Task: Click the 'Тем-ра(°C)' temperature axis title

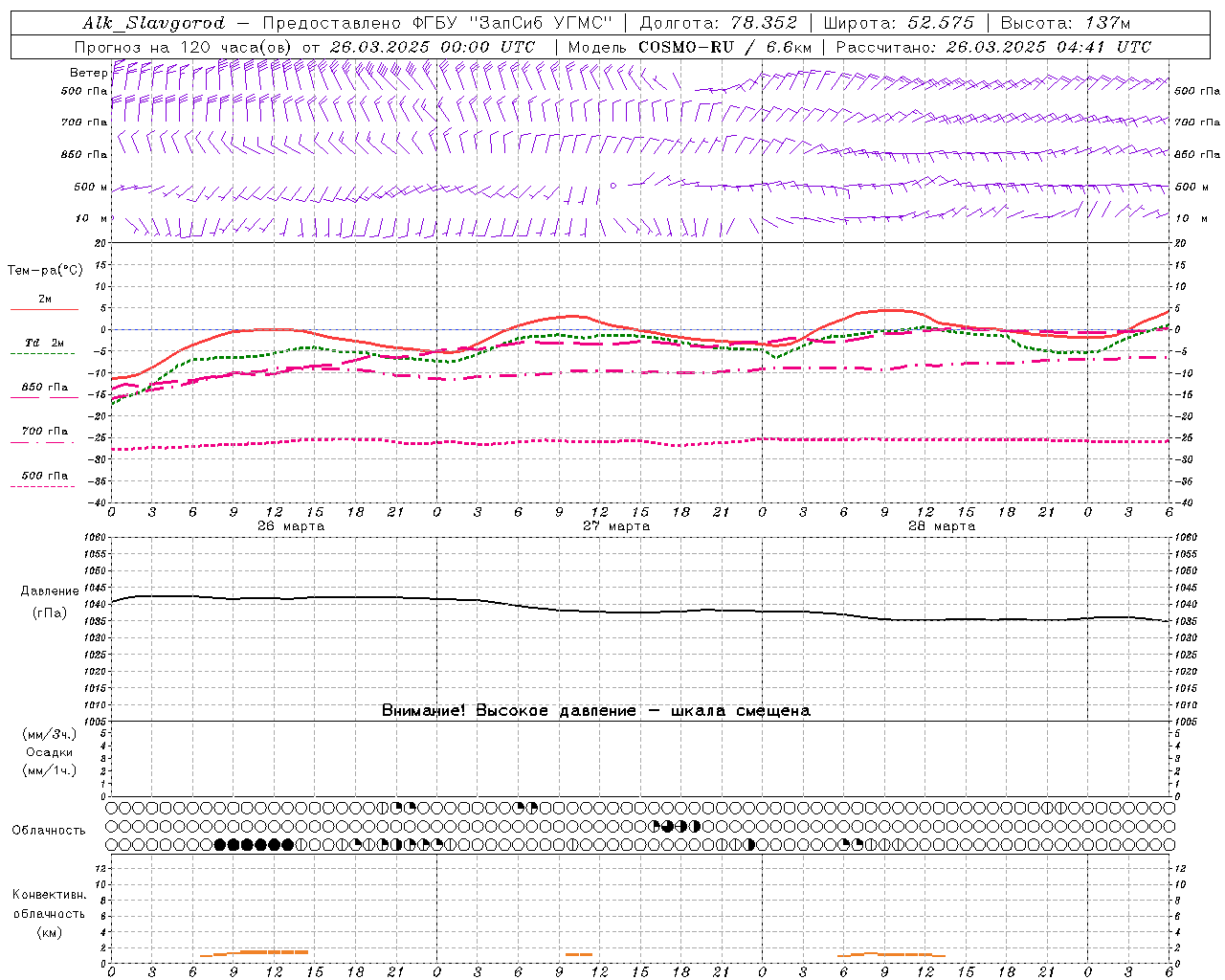Action: 45,270
